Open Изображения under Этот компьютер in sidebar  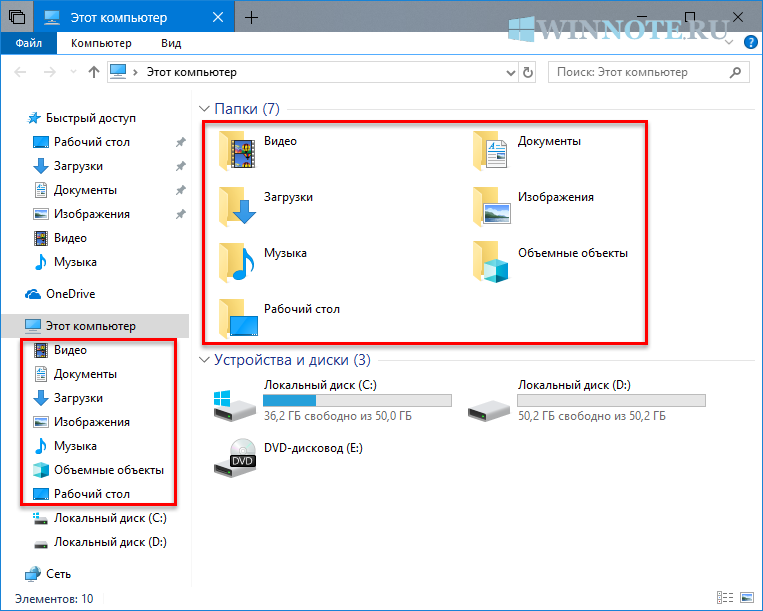(x=82, y=422)
